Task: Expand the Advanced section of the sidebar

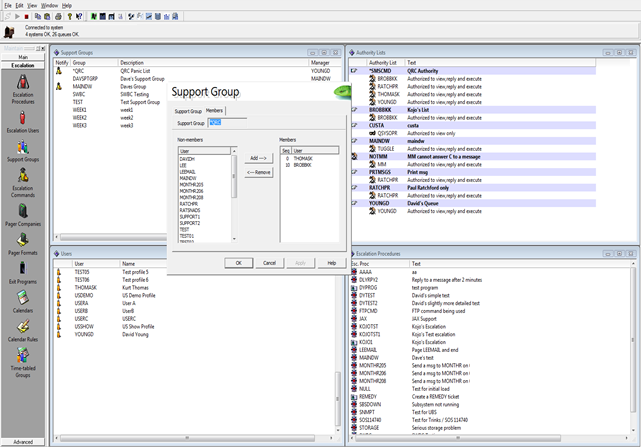Action: click(x=22, y=441)
